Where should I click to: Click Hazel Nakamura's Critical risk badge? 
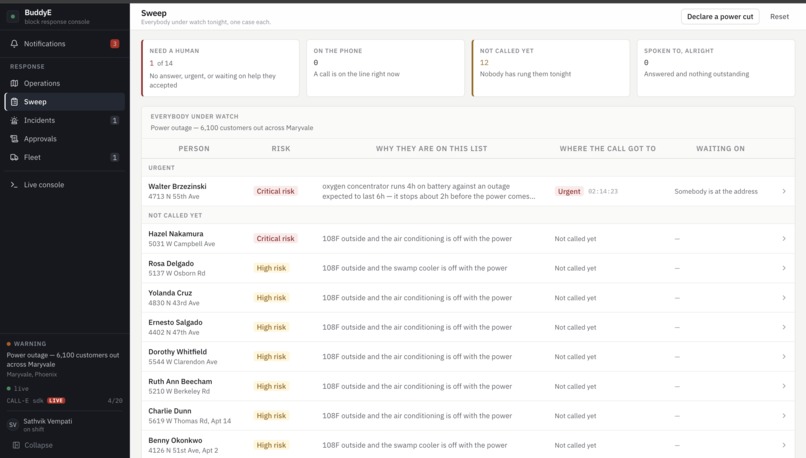pyautogui.click(x=276, y=239)
